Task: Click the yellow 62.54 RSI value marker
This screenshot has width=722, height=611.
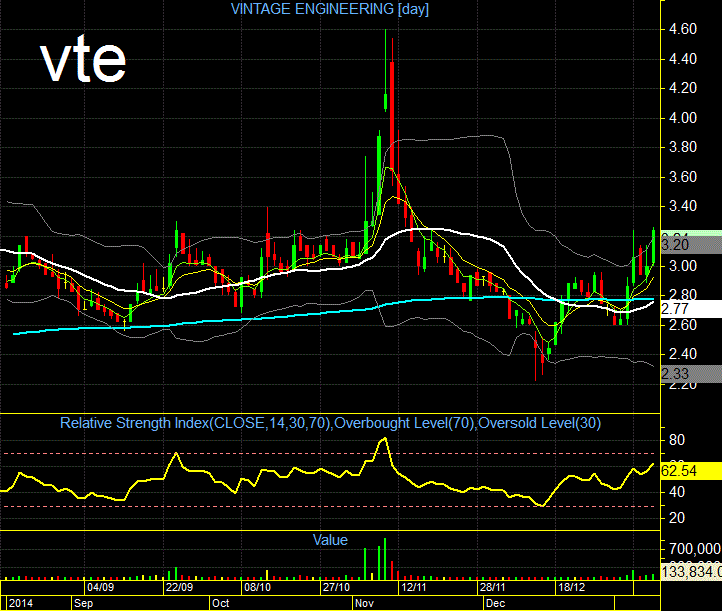Action: pos(691,471)
